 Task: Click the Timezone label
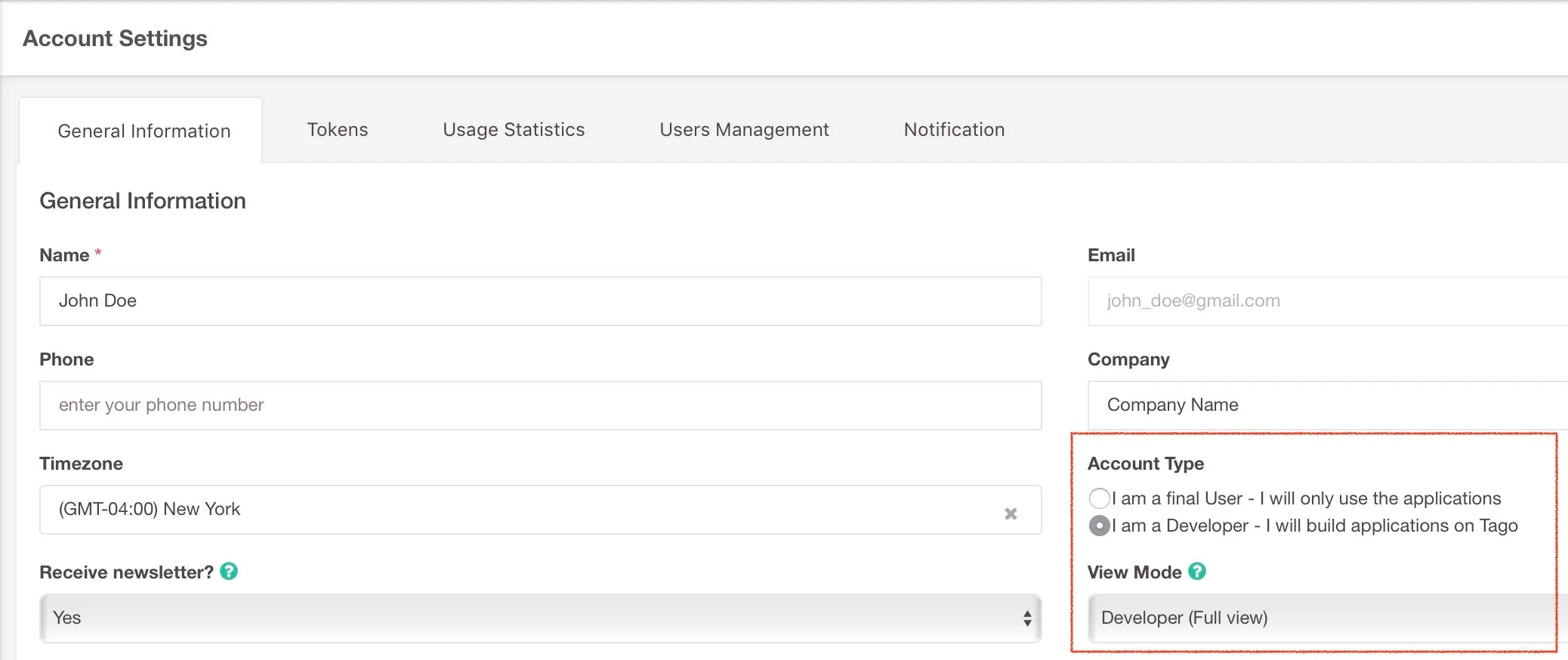[81, 464]
